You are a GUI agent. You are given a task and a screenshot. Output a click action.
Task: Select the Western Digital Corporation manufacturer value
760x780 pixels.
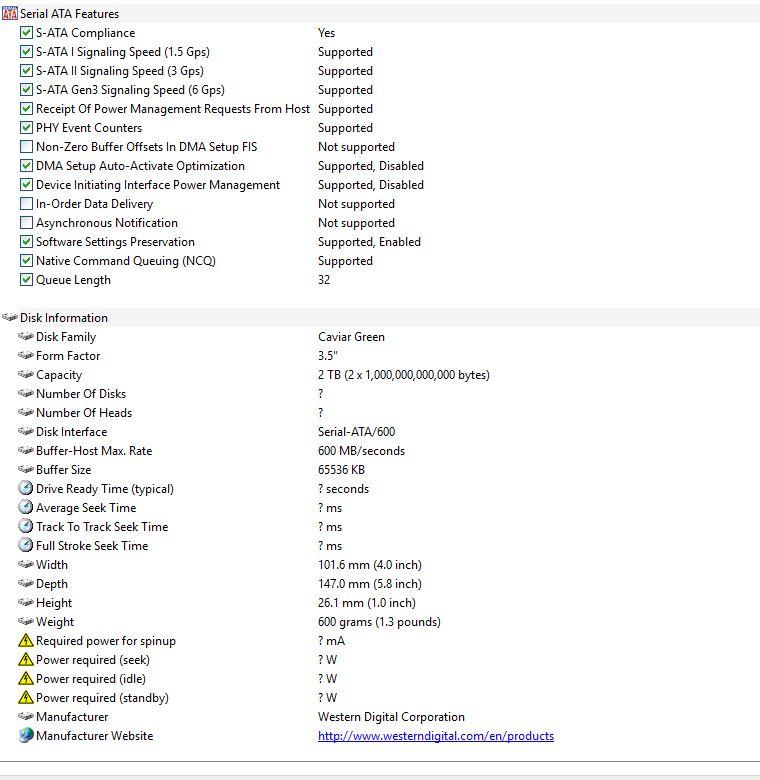[x=391, y=717]
